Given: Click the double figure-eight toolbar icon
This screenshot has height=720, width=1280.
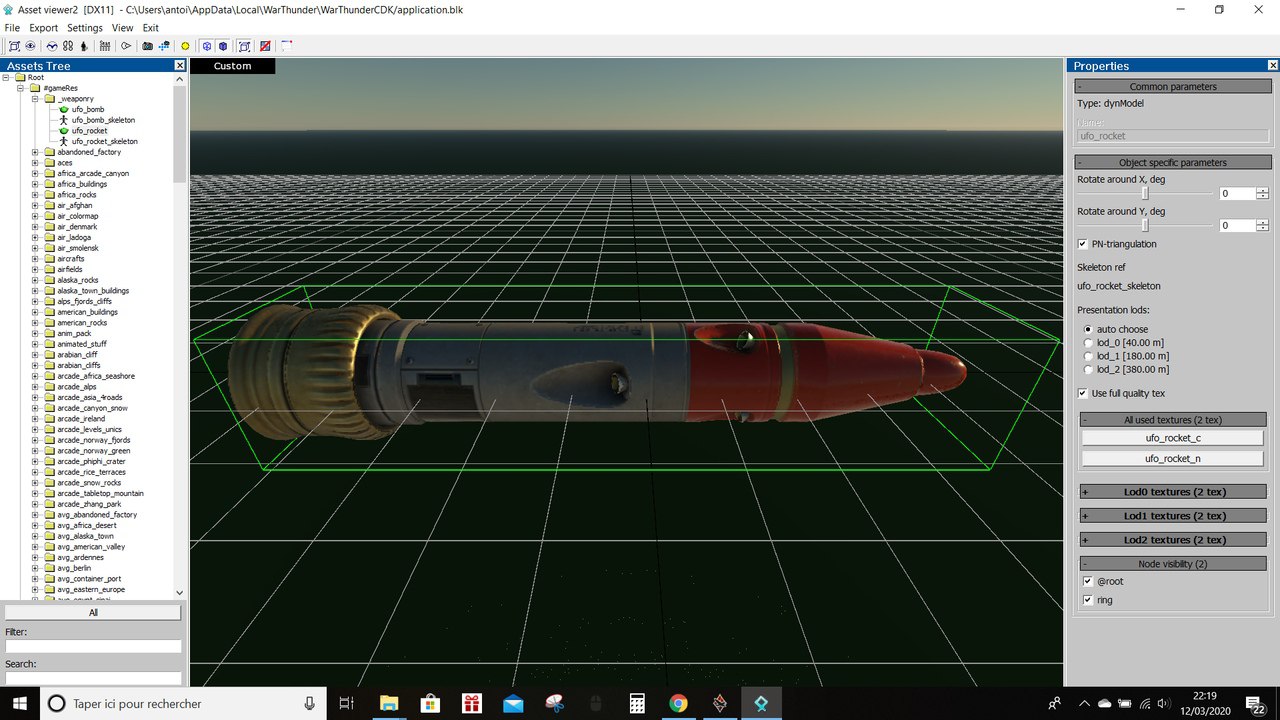Looking at the screenshot, I should point(68,46).
